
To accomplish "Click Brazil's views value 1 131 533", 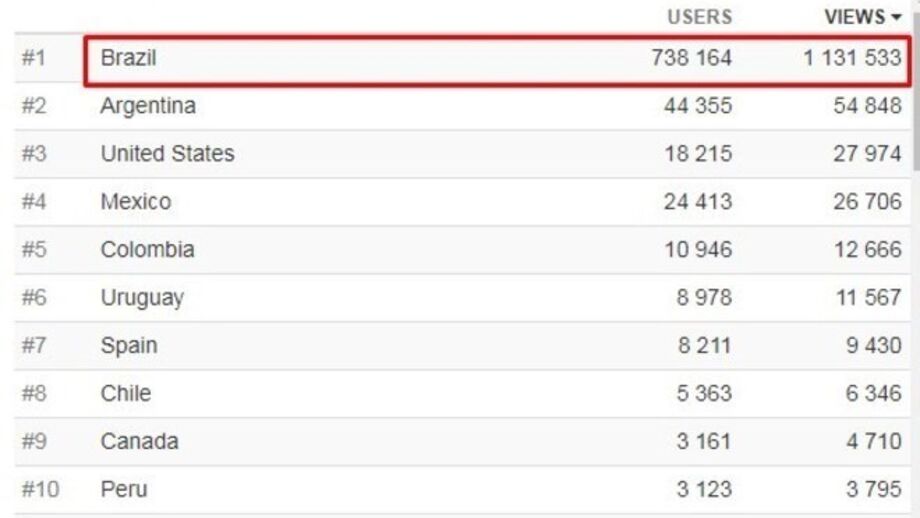I will point(851,58).
